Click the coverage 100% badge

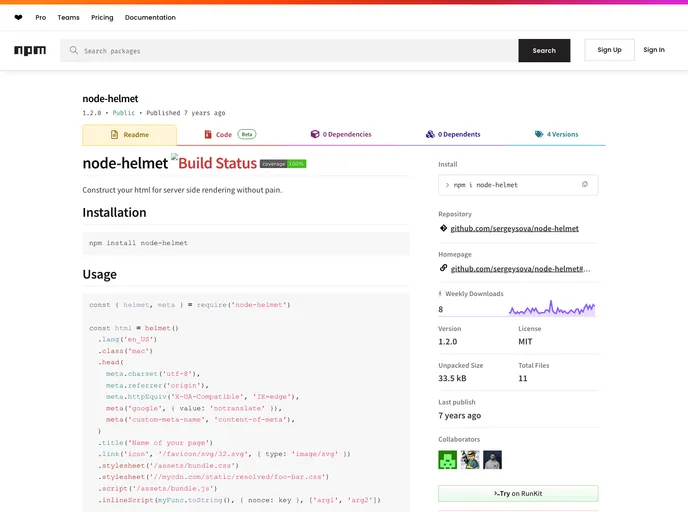tap(283, 164)
